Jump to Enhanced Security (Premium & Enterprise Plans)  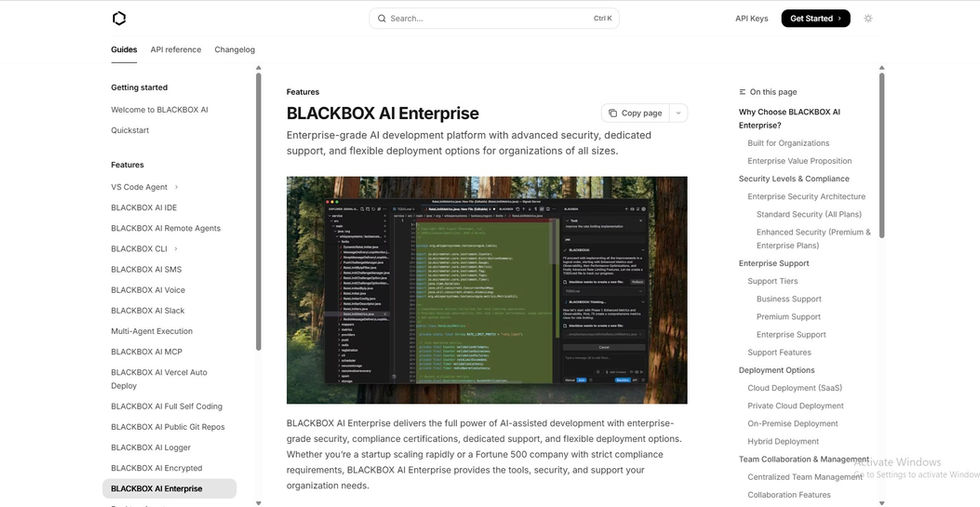pos(813,239)
